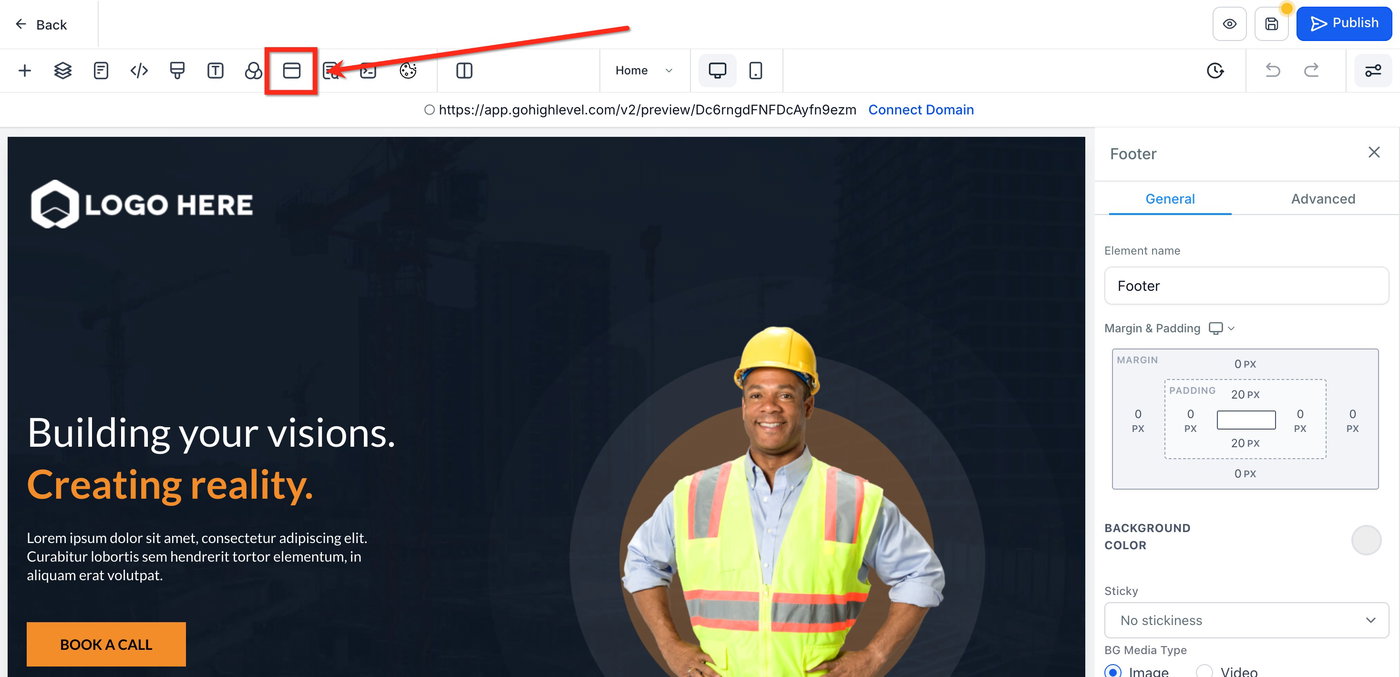Screen dimensions: 1400x677
Task: Click the 'Footer' panel title
Action: tap(1133, 154)
